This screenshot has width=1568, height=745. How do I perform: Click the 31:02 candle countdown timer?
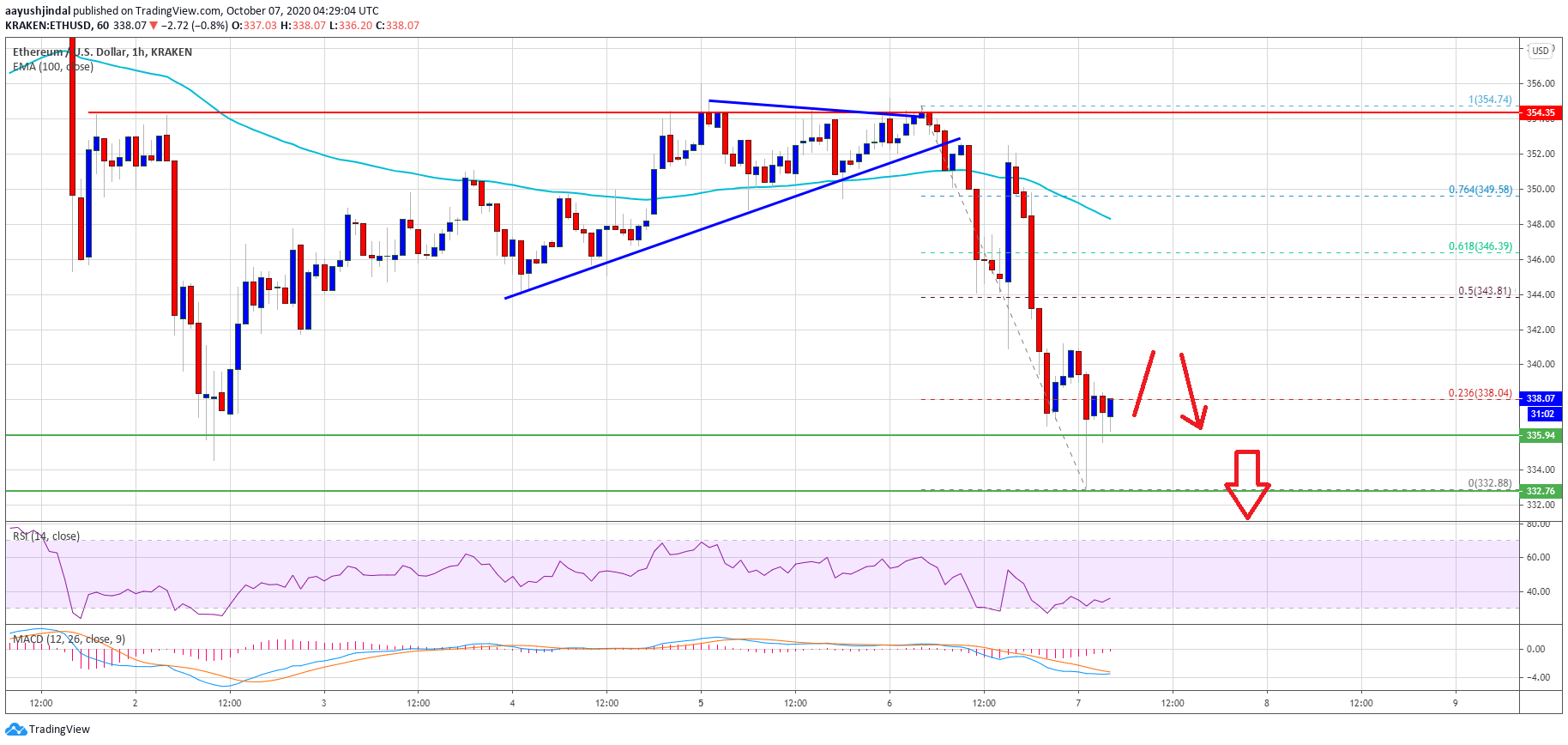click(1541, 414)
